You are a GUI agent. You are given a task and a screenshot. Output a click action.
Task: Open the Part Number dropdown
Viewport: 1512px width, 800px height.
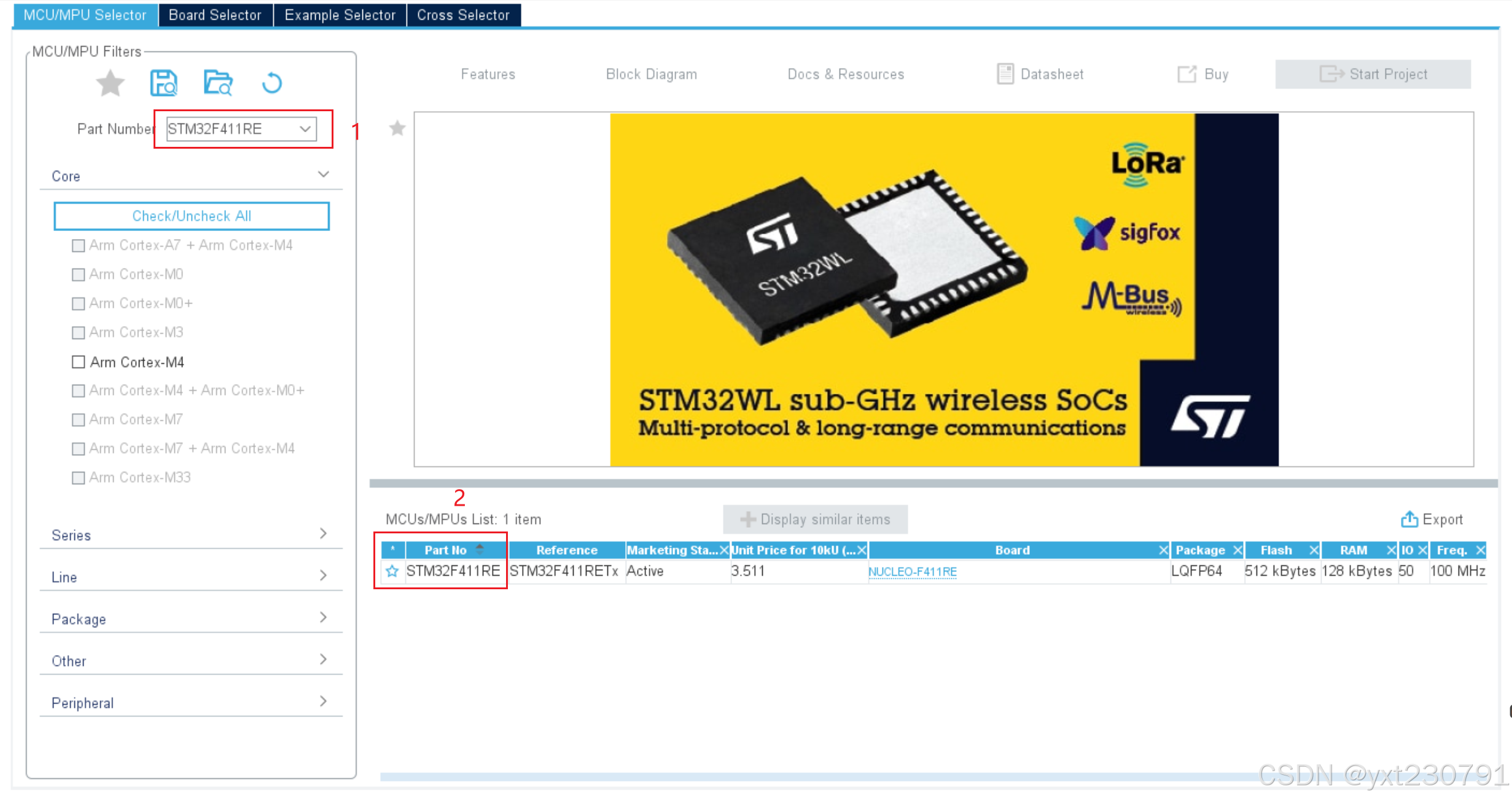tap(305, 129)
